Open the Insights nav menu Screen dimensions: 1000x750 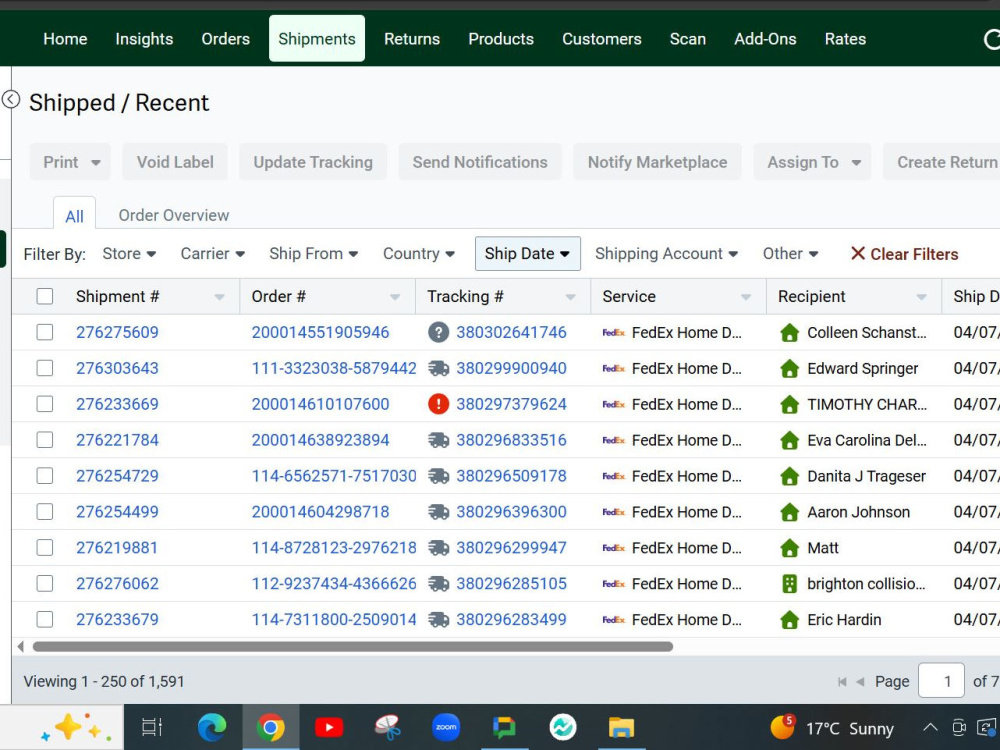pyautogui.click(x=144, y=39)
